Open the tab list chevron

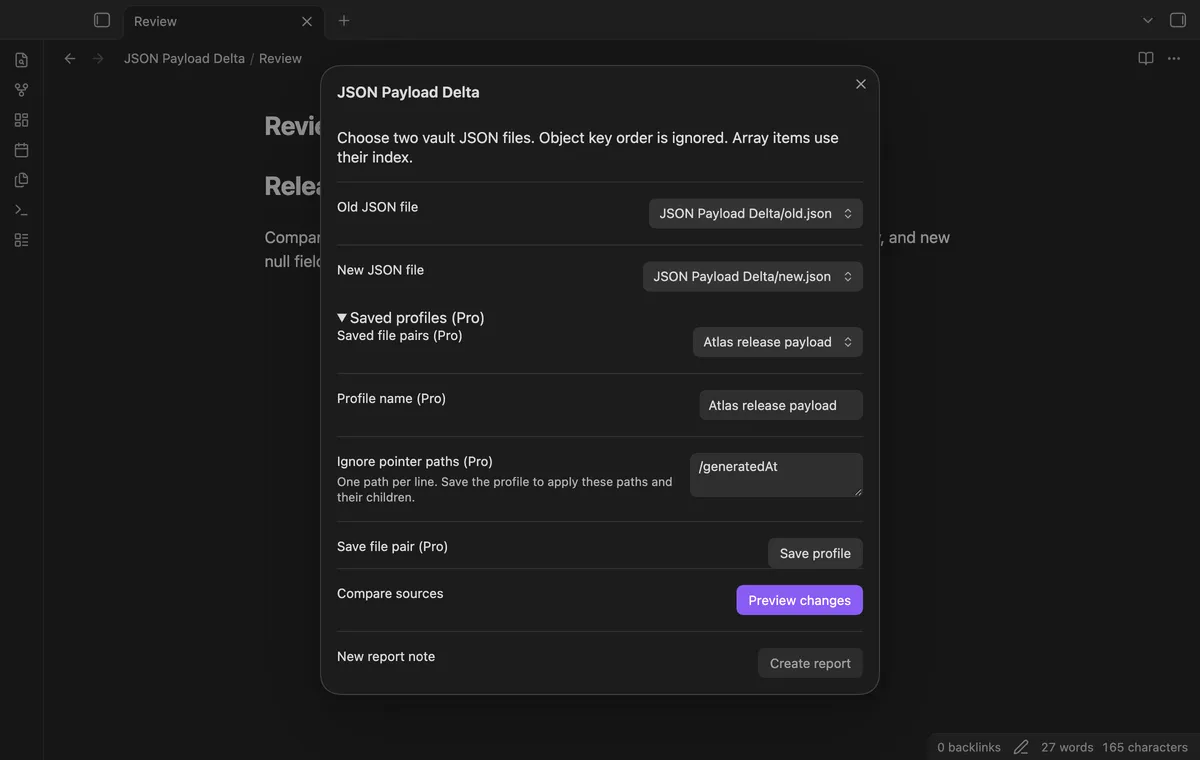tap(1148, 20)
